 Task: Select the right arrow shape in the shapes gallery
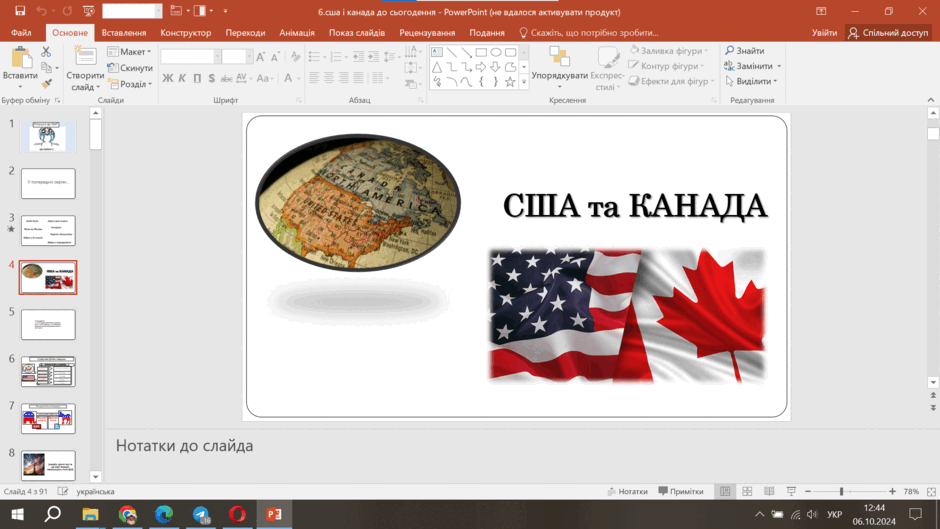click(481, 67)
